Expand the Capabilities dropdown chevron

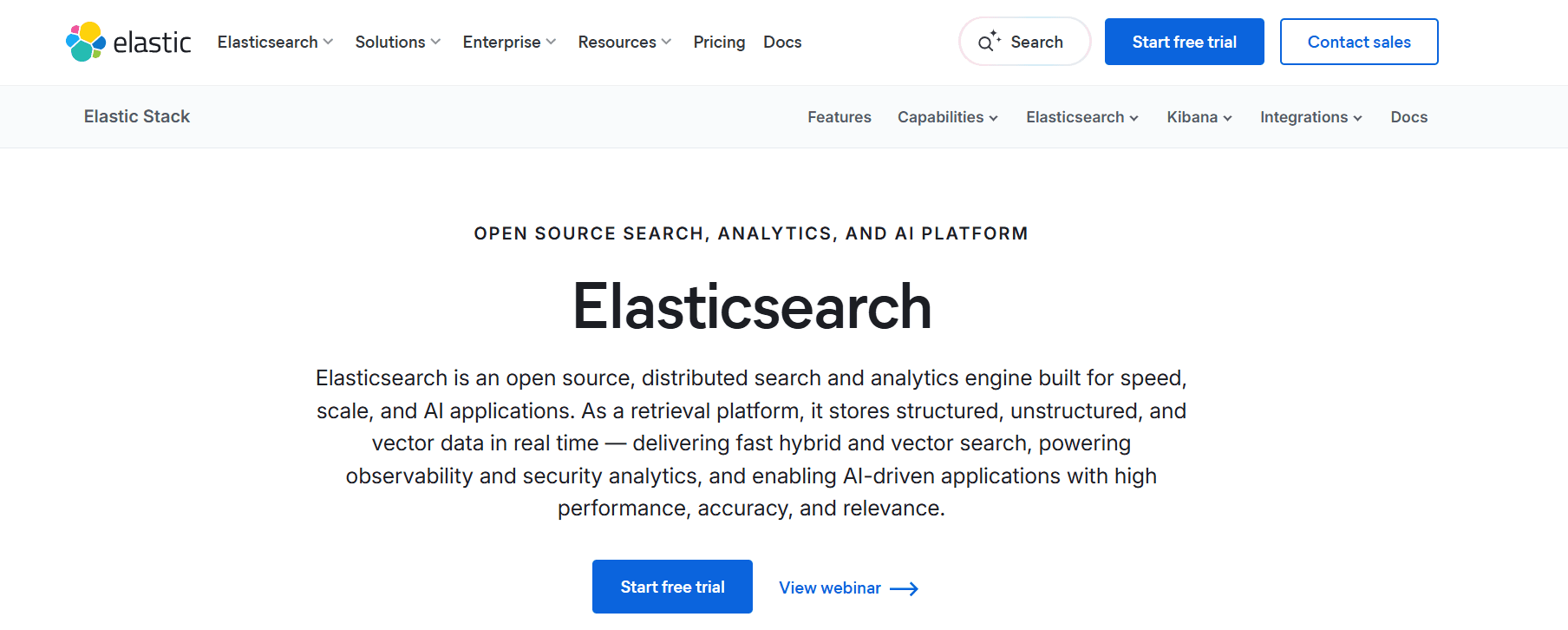tap(993, 118)
